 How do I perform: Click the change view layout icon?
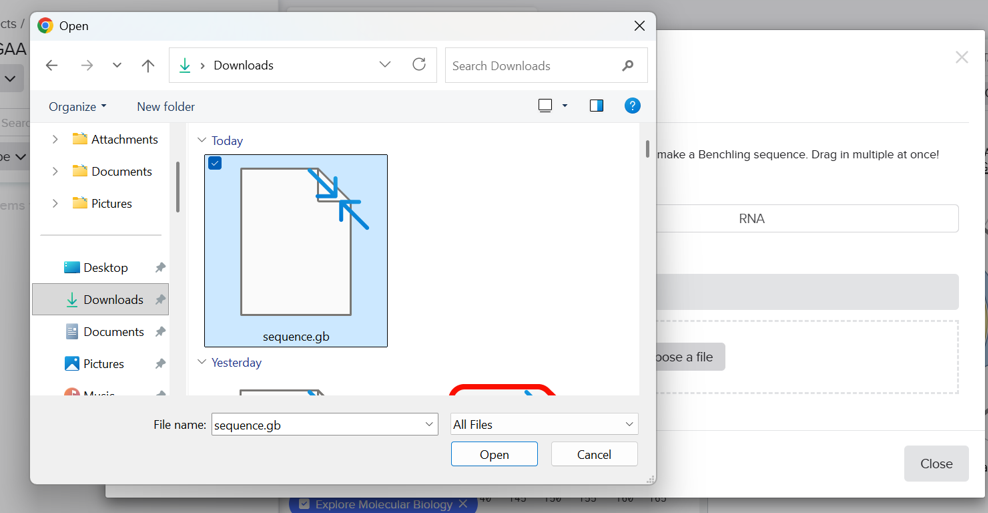[545, 106]
